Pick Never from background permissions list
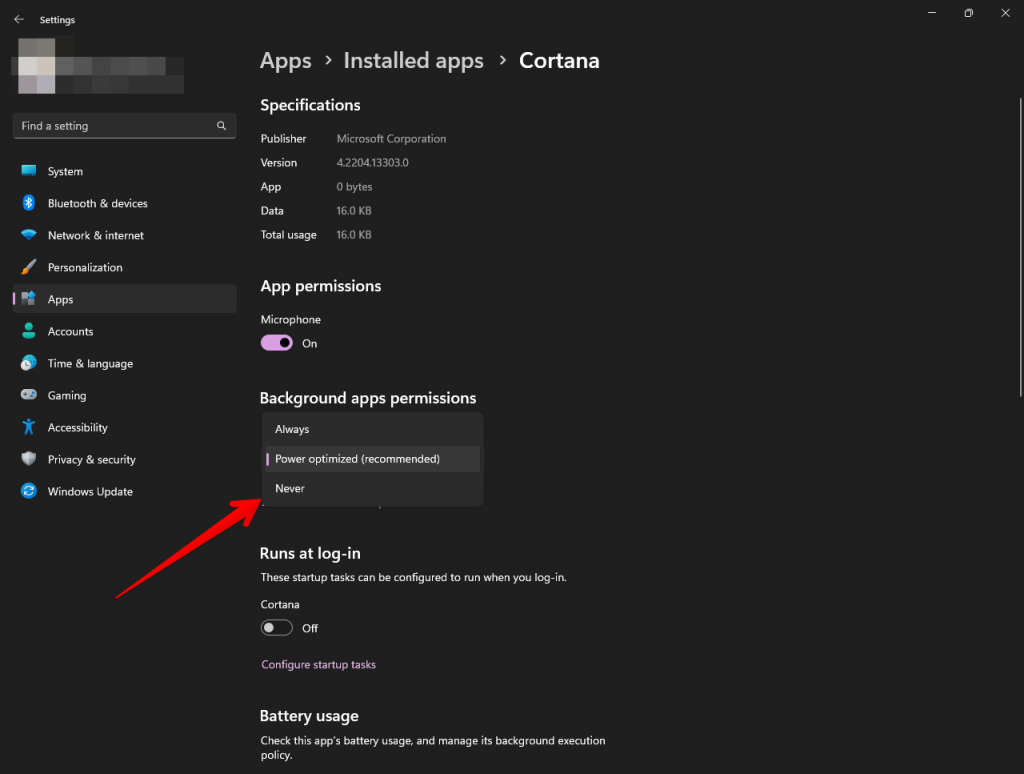The width and height of the screenshot is (1024, 774). click(x=290, y=488)
